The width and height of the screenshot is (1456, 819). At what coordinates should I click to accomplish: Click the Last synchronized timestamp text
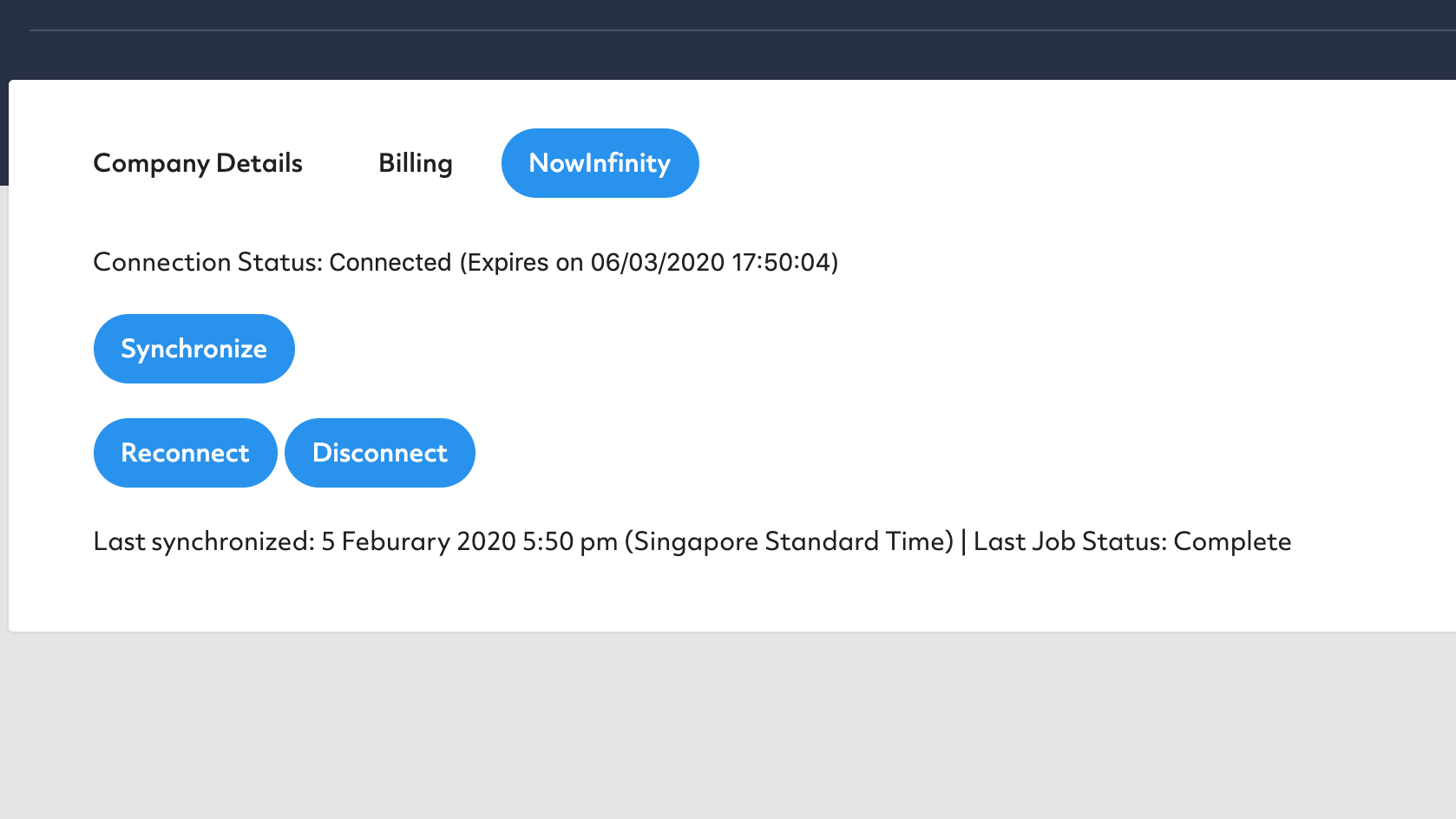[x=524, y=541]
